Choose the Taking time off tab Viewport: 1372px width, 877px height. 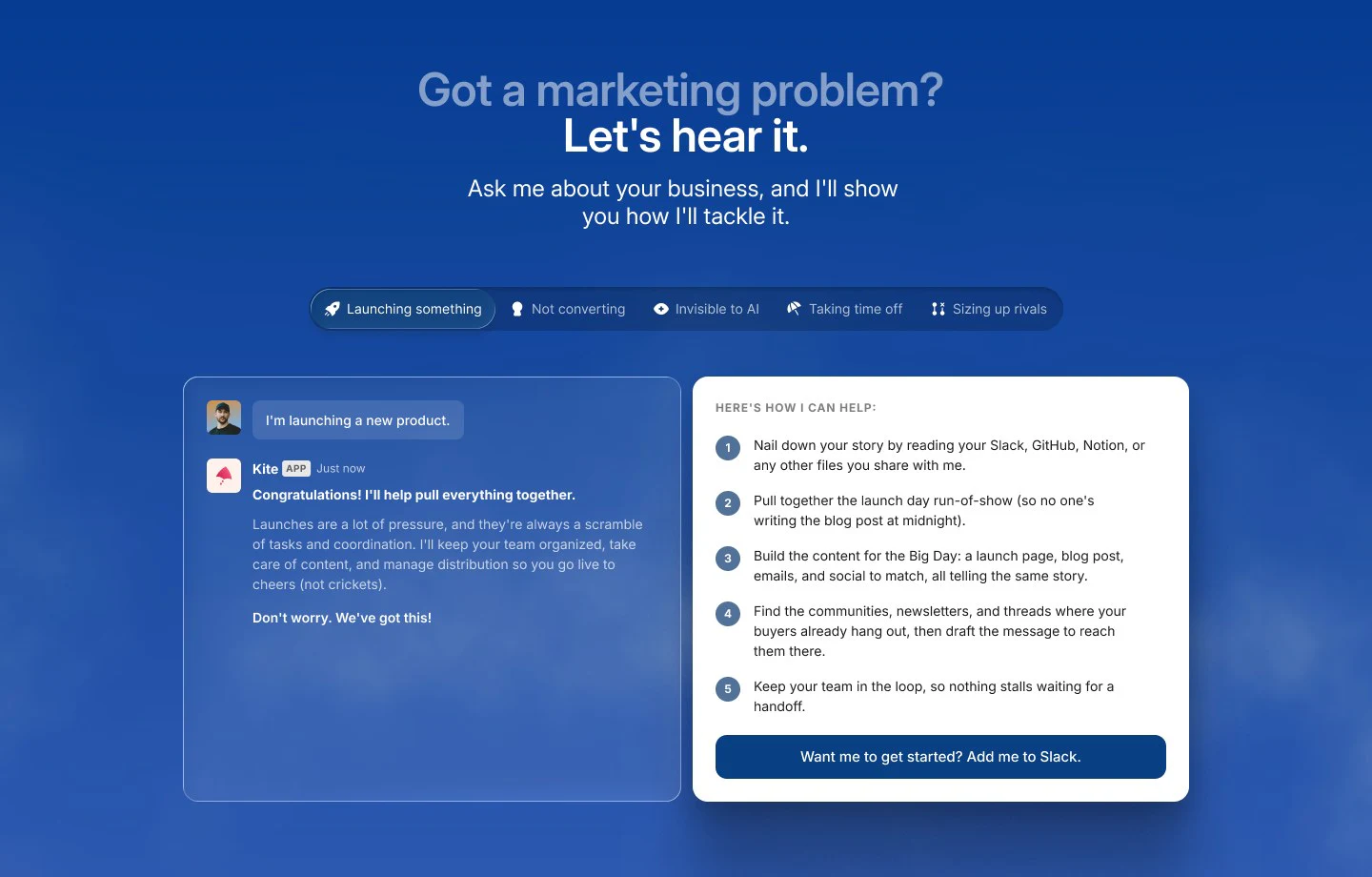845,309
